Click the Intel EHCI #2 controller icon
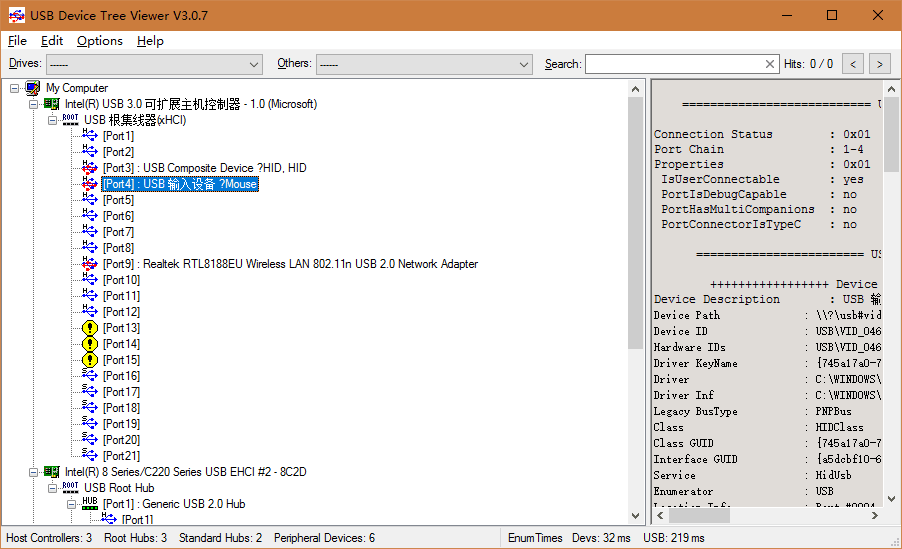 coord(51,472)
